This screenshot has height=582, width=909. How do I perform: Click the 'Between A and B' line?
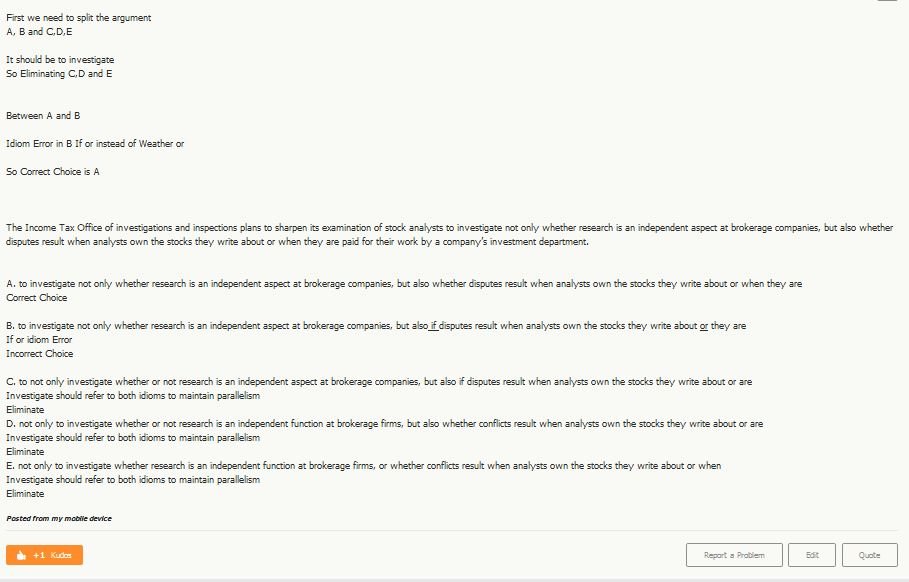point(43,116)
